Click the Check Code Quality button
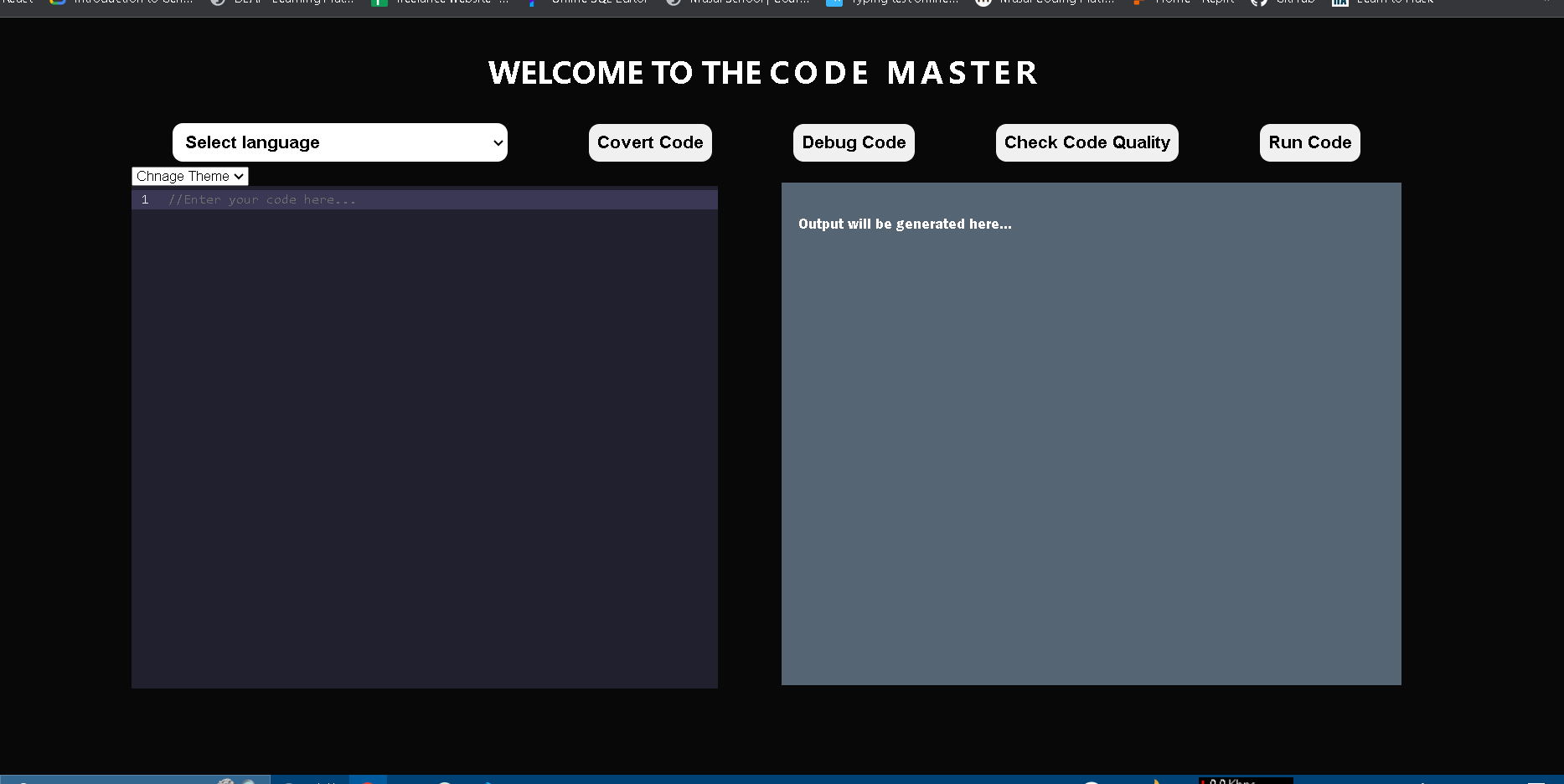 coord(1087,142)
